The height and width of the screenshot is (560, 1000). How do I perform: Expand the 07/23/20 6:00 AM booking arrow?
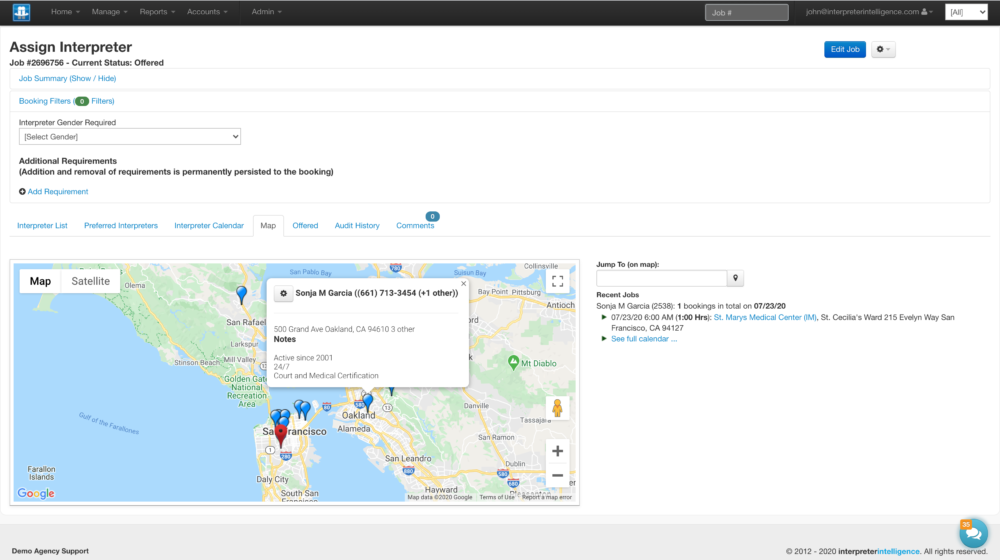pos(604,317)
